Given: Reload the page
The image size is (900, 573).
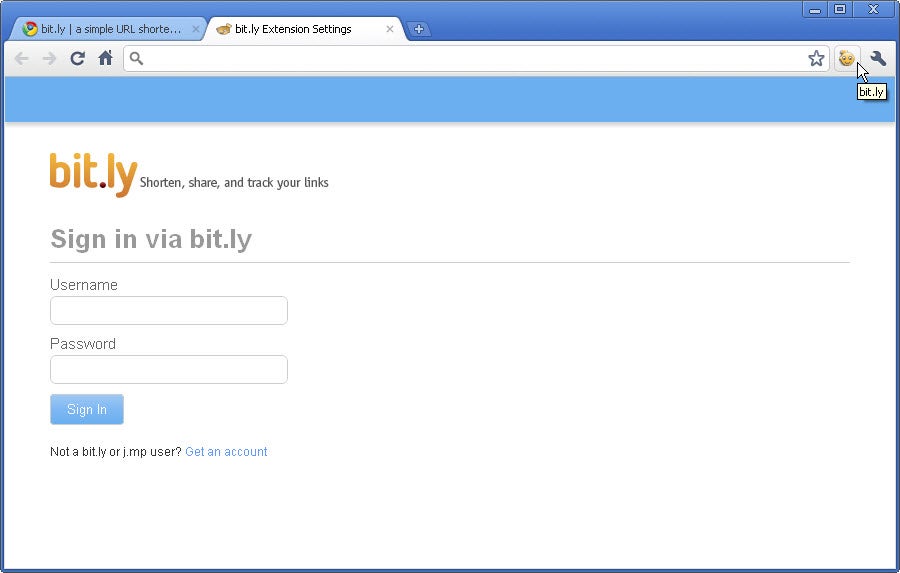Looking at the screenshot, I should [x=77, y=58].
